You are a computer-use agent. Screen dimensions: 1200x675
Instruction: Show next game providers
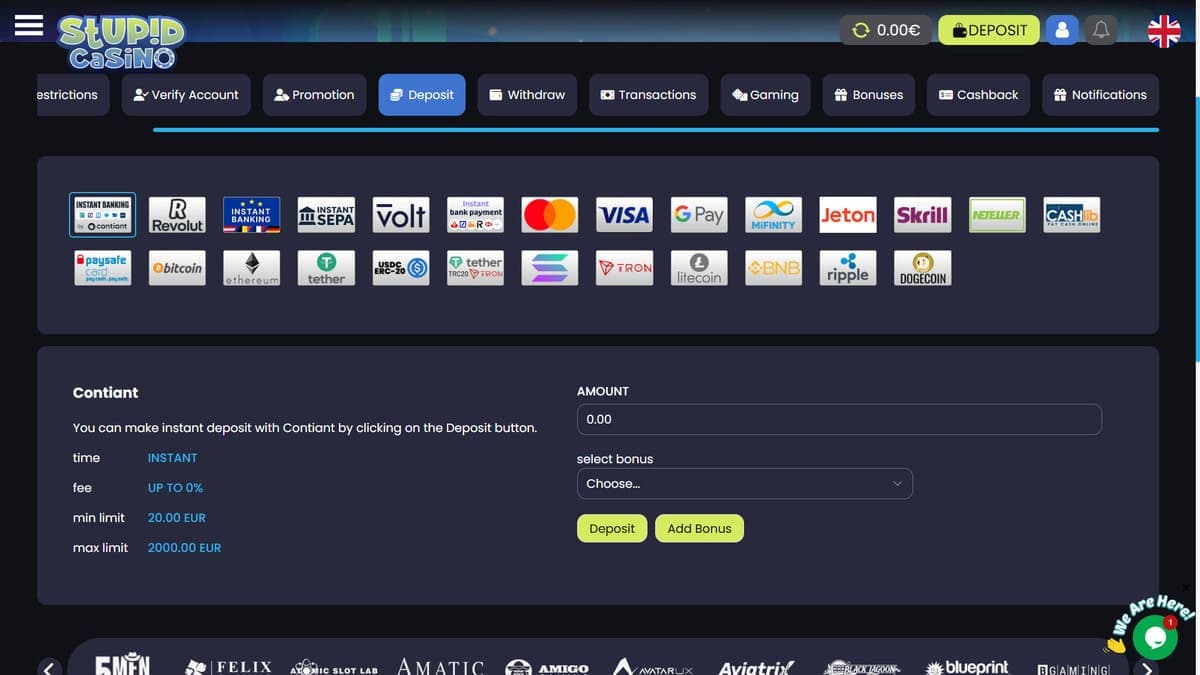click(x=1148, y=668)
